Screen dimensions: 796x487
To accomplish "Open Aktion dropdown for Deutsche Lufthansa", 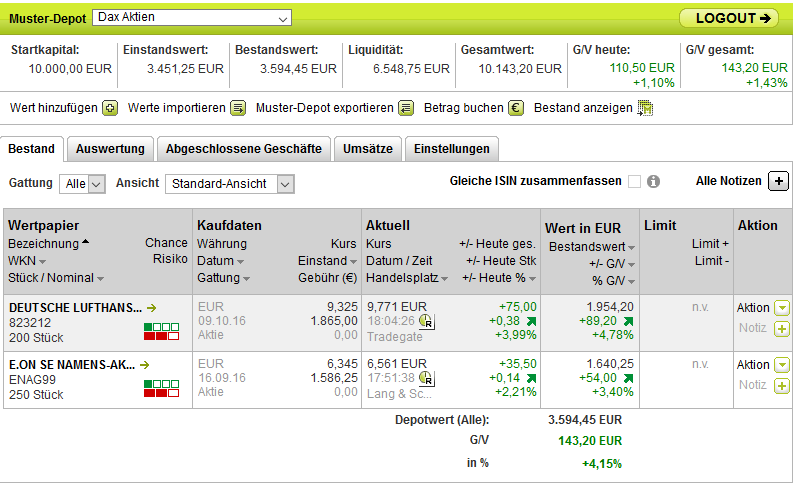I will pyautogui.click(x=781, y=308).
